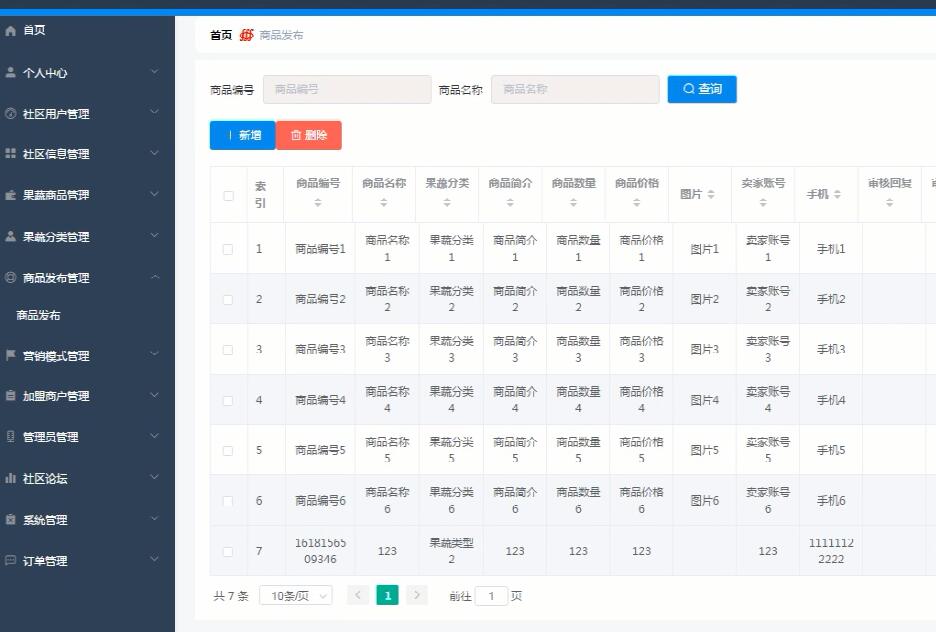
Task: Click the red 删除 delete button
Action: [309, 135]
